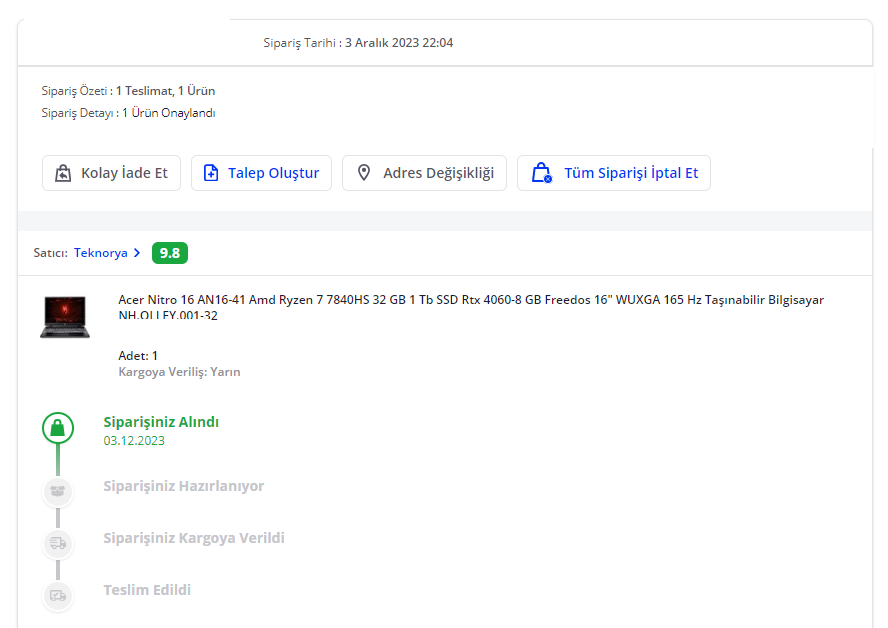Click the bag cancel icon on Tüm Siparişi İptal Et
The height and width of the screenshot is (628, 888).
(541, 173)
